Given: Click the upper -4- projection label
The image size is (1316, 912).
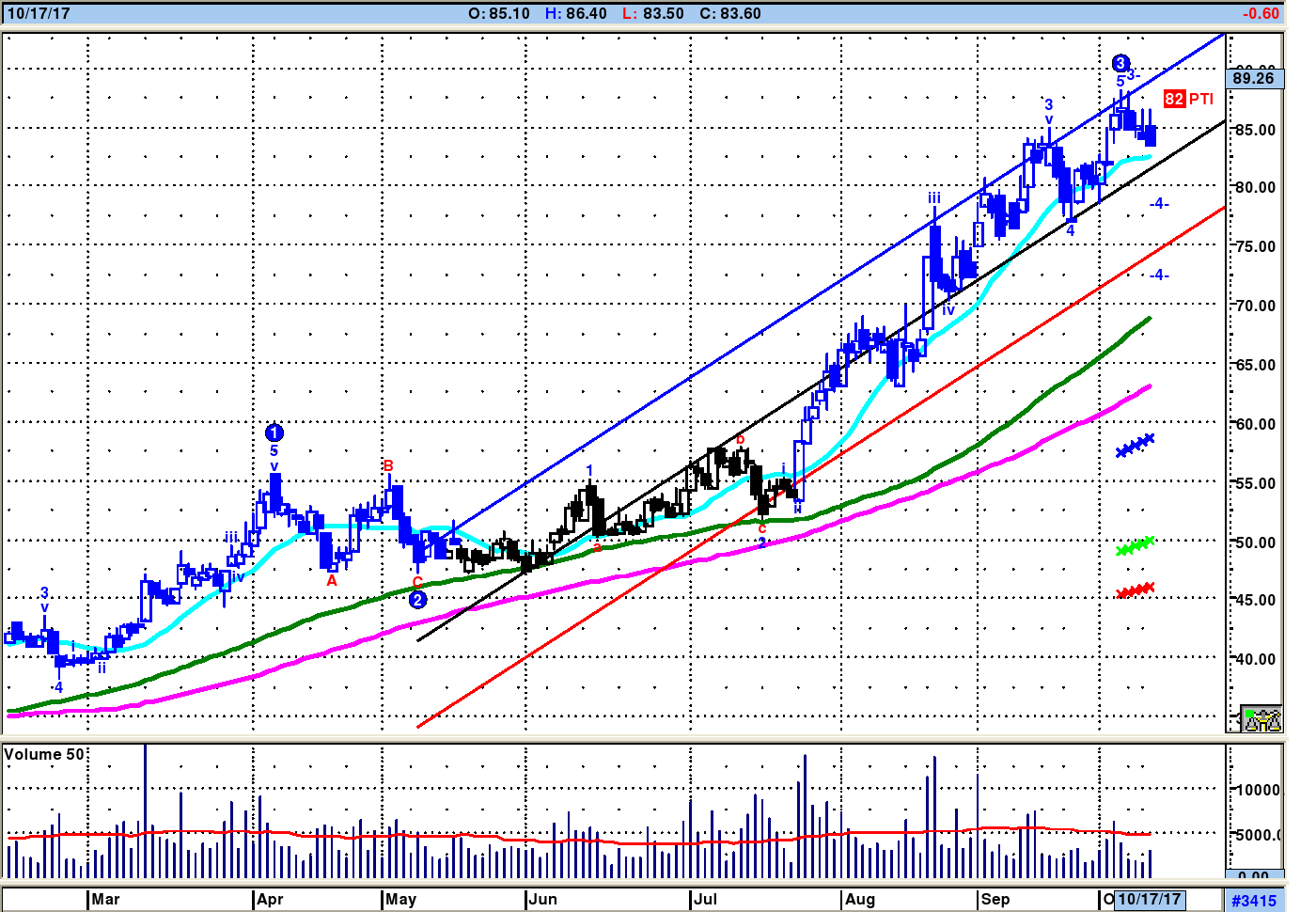Looking at the screenshot, I should coord(1159,203).
